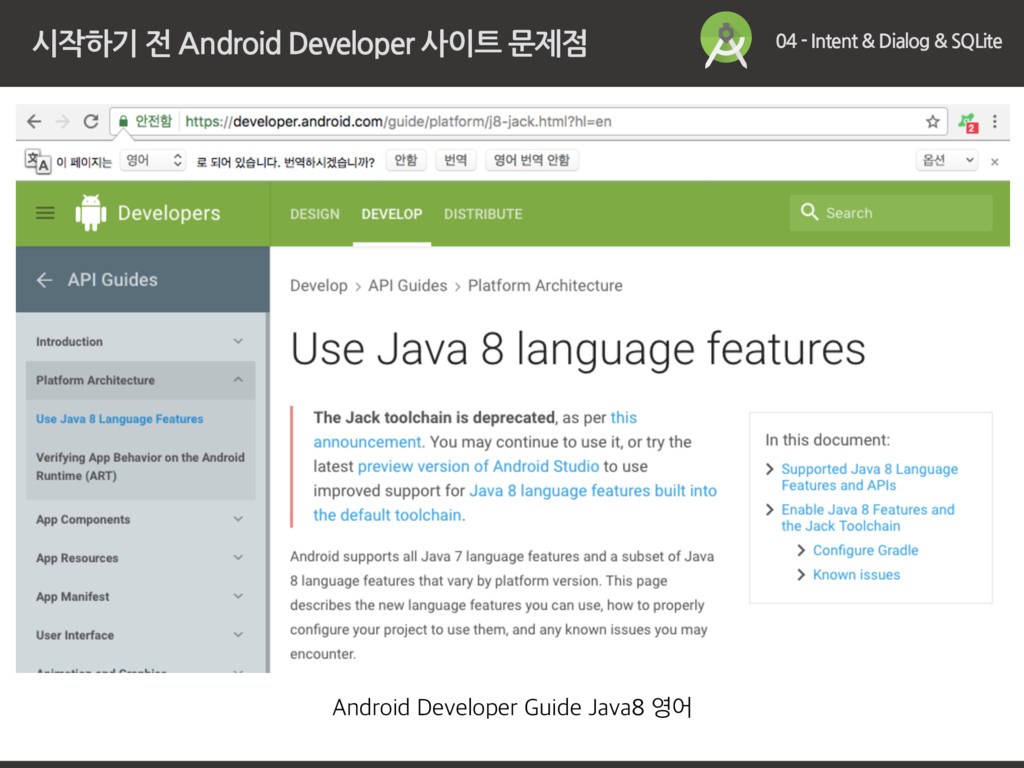This screenshot has height=768, width=1024.
Task: Switch to the DISTRIBUTE tab
Action: (x=483, y=214)
